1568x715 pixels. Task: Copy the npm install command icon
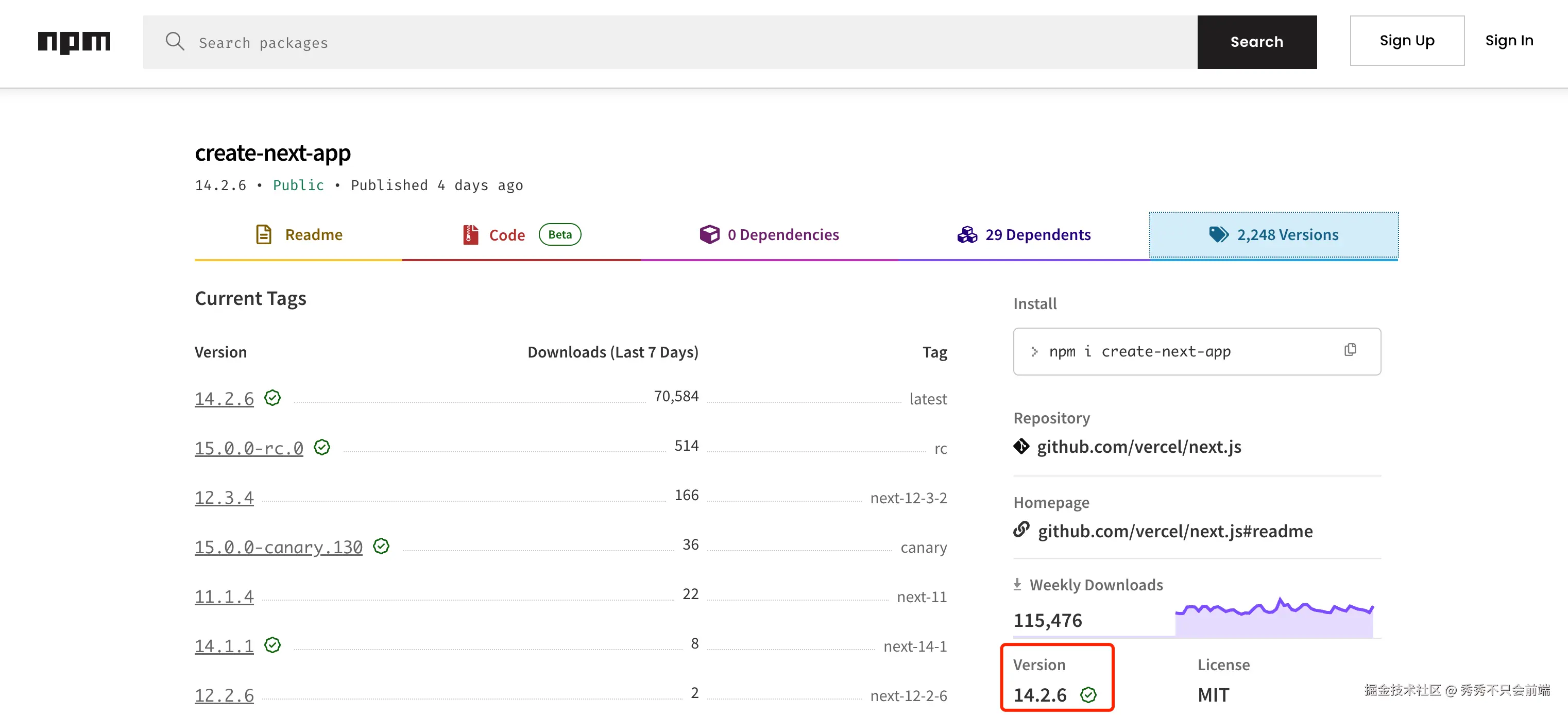tap(1350, 350)
